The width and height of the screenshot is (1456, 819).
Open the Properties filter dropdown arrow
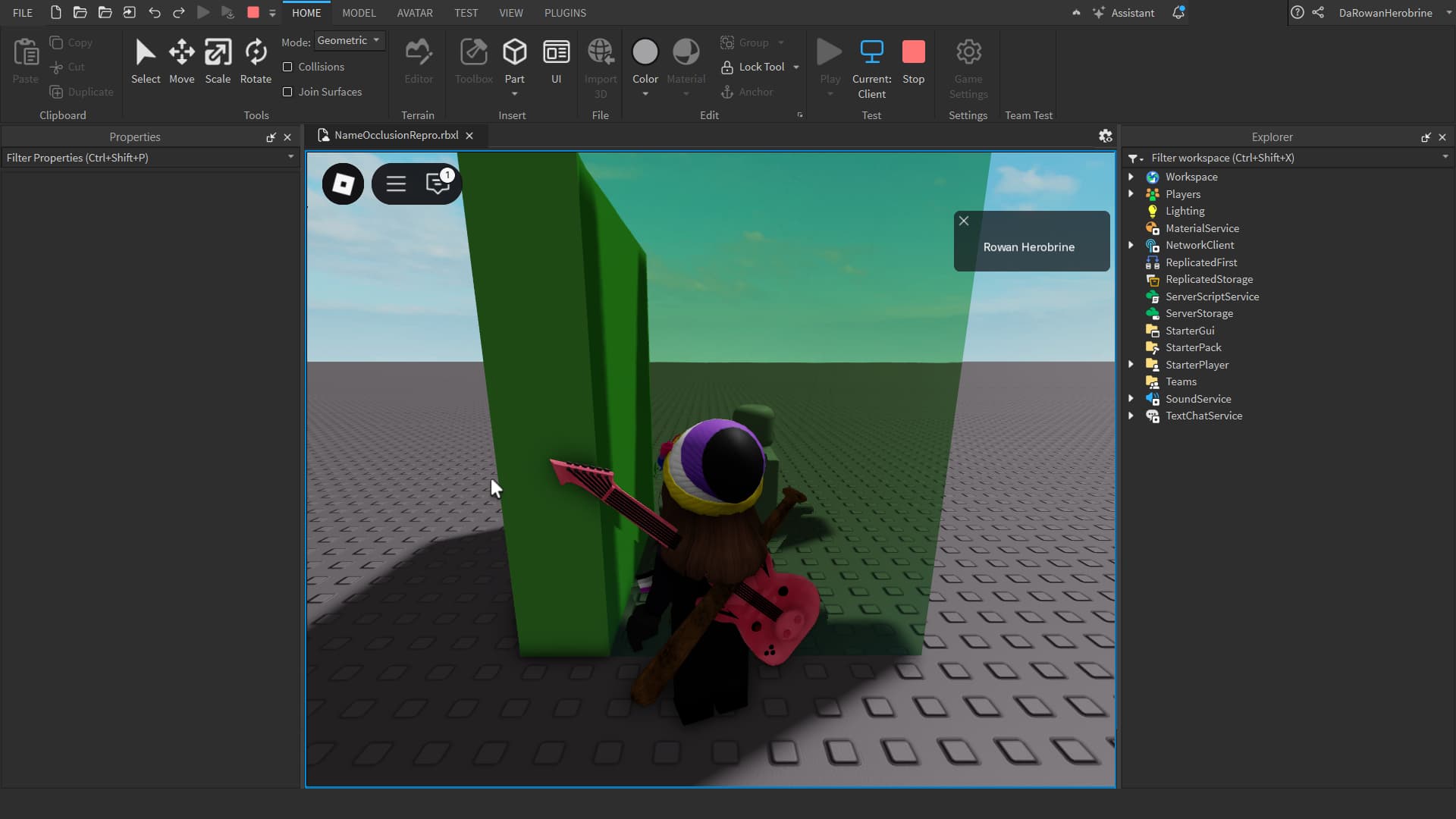click(290, 157)
